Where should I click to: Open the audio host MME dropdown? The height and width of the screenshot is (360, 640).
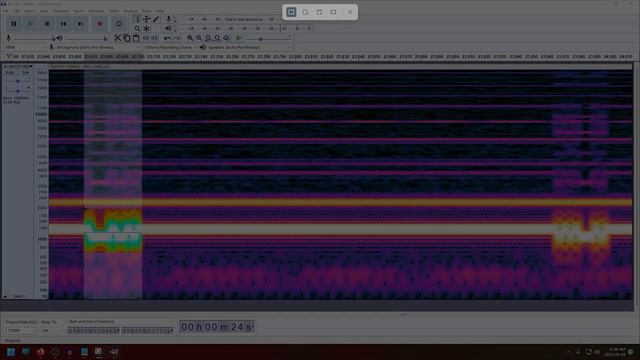click(x=24, y=47)
